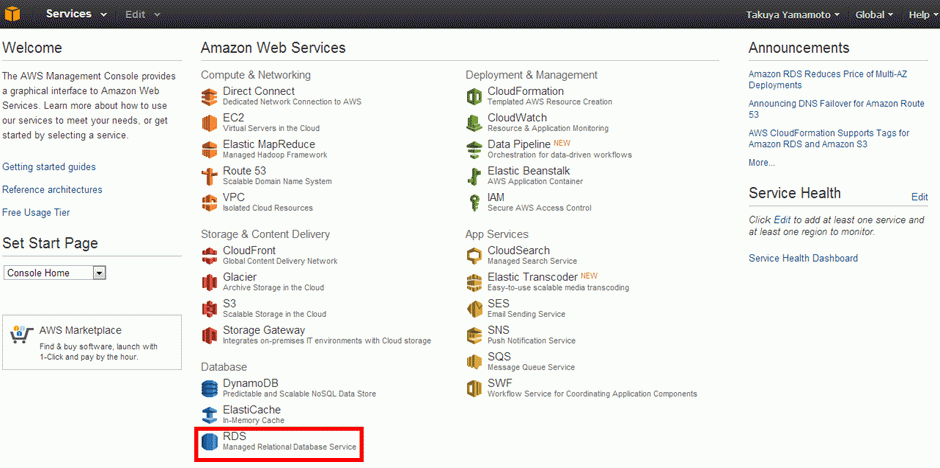
Task: Click the DynamoDB database icon
Action: pyautogui.click(x=209, y=388)
